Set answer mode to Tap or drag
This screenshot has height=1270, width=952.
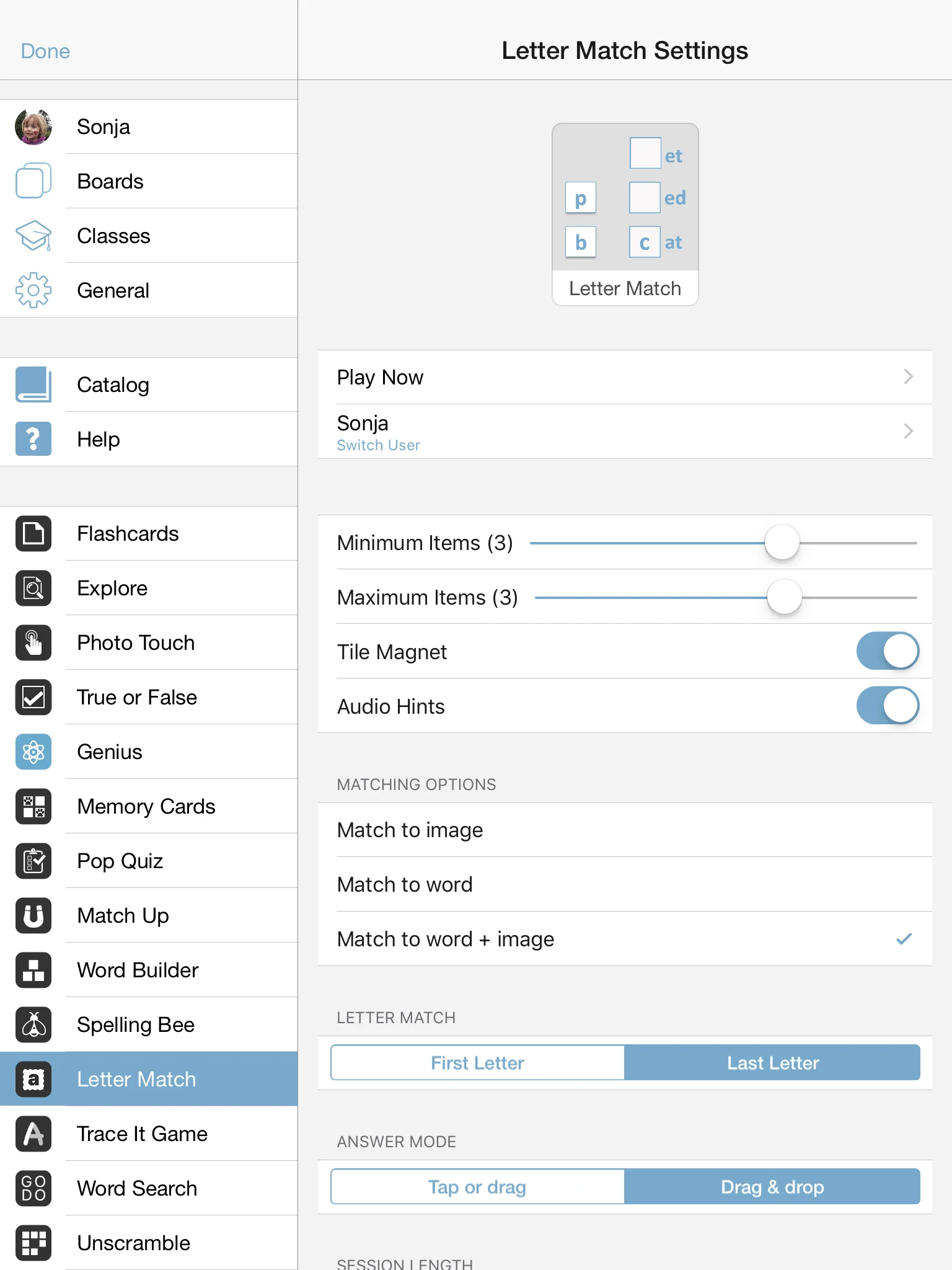tap(478, 1187)
